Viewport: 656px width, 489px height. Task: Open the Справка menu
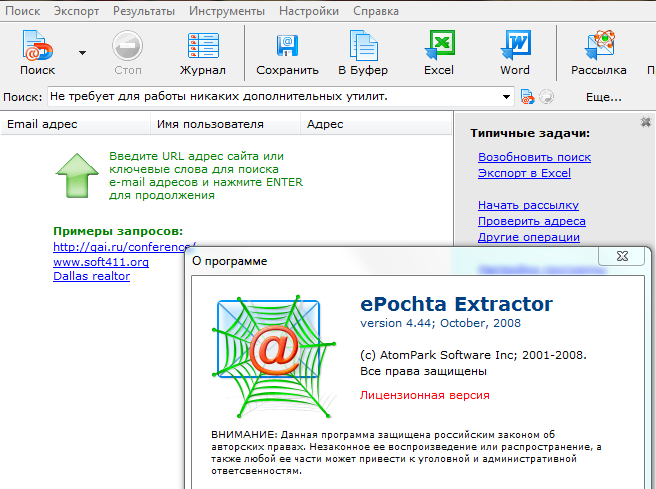[376, 11]
